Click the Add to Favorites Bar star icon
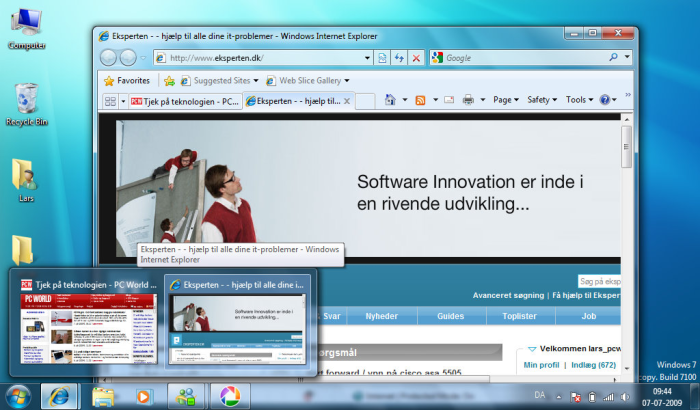Image resolution: width=700 pixels, height=410 pixels. click(169, 81)
